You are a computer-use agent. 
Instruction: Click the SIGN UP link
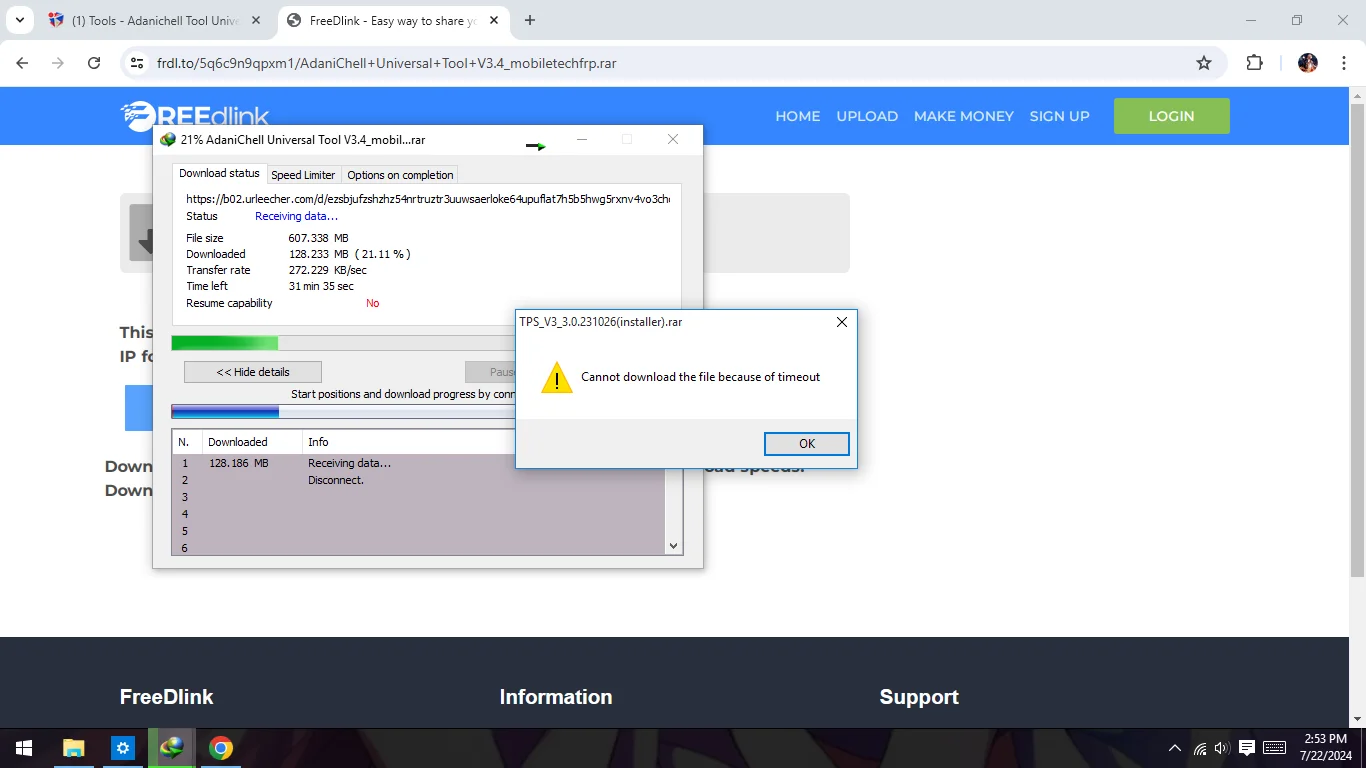[x=1060, y=116]
